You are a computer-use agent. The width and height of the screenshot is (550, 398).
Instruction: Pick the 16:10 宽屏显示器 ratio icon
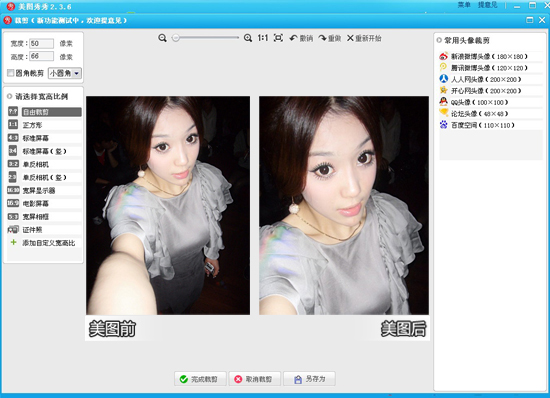(x=13, y=190)
